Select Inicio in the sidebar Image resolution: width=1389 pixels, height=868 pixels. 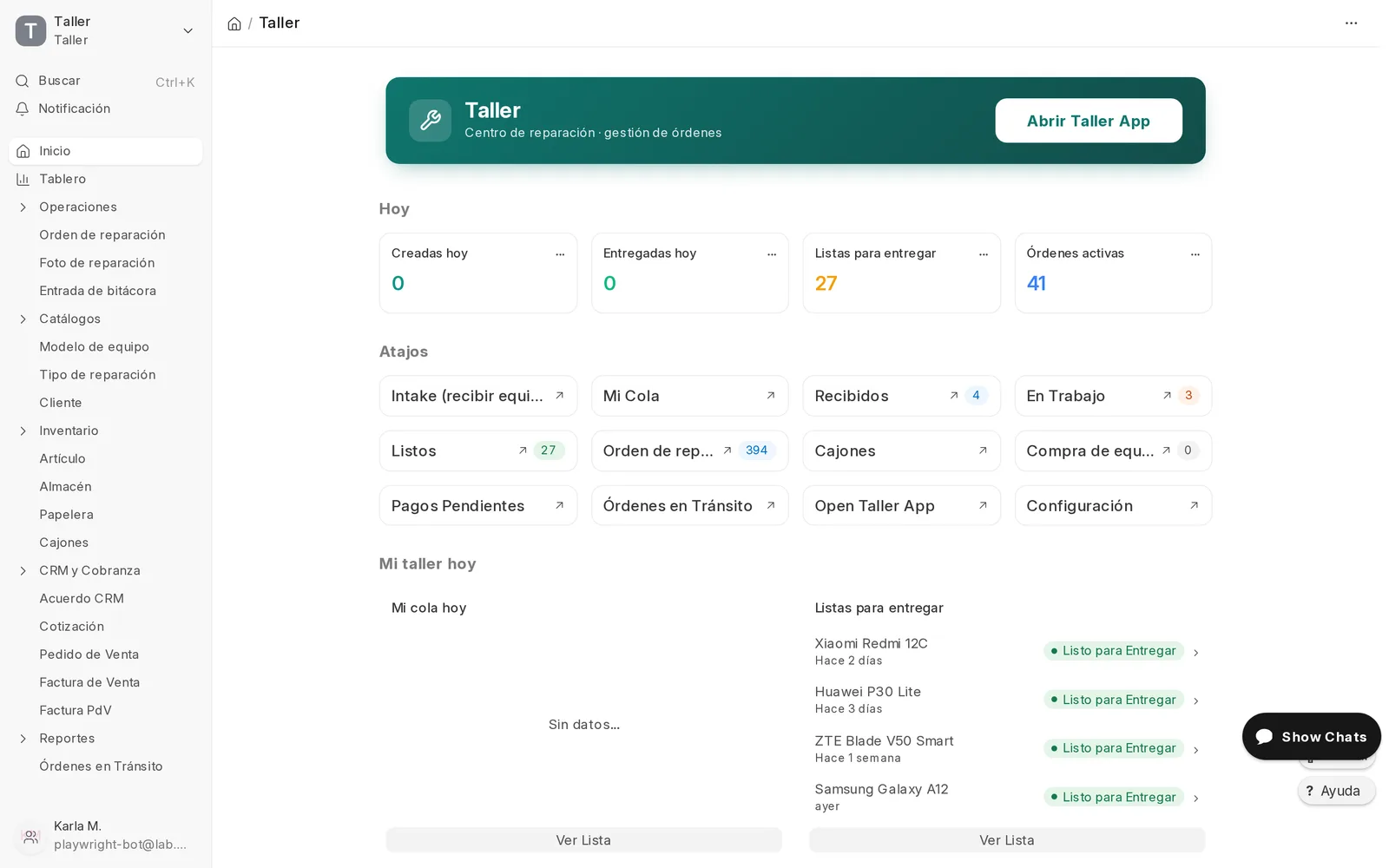105,151
